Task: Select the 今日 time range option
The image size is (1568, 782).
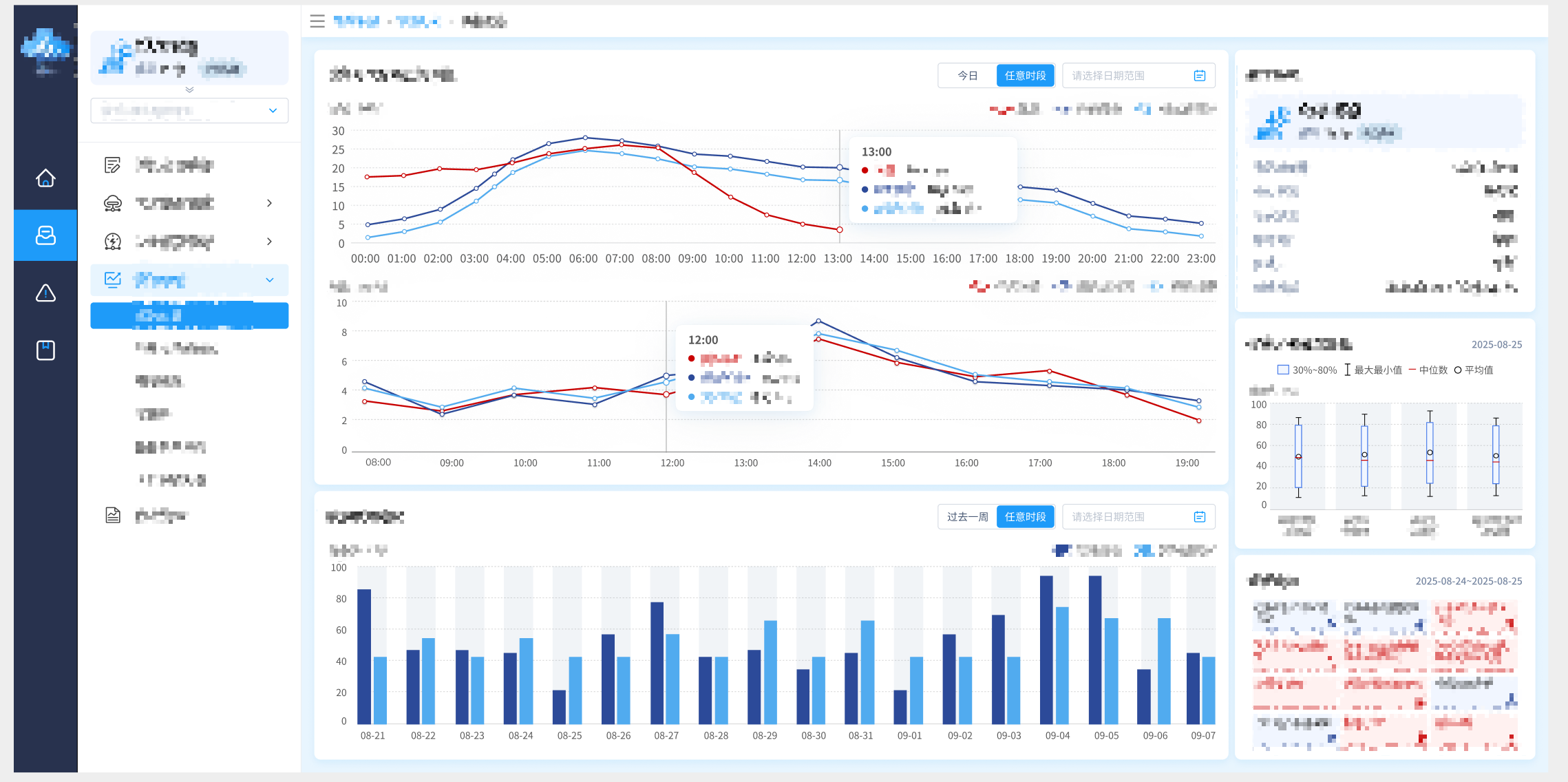Action: click(967, 76)
